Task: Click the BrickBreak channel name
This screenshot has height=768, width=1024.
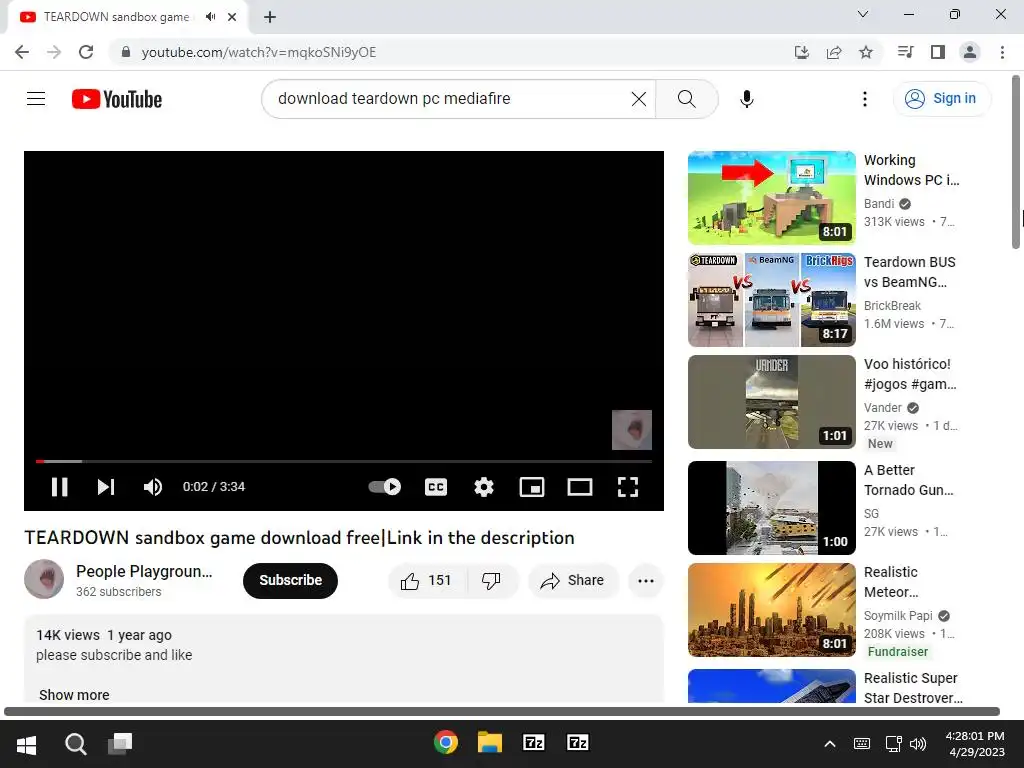Action: [892, 306]
